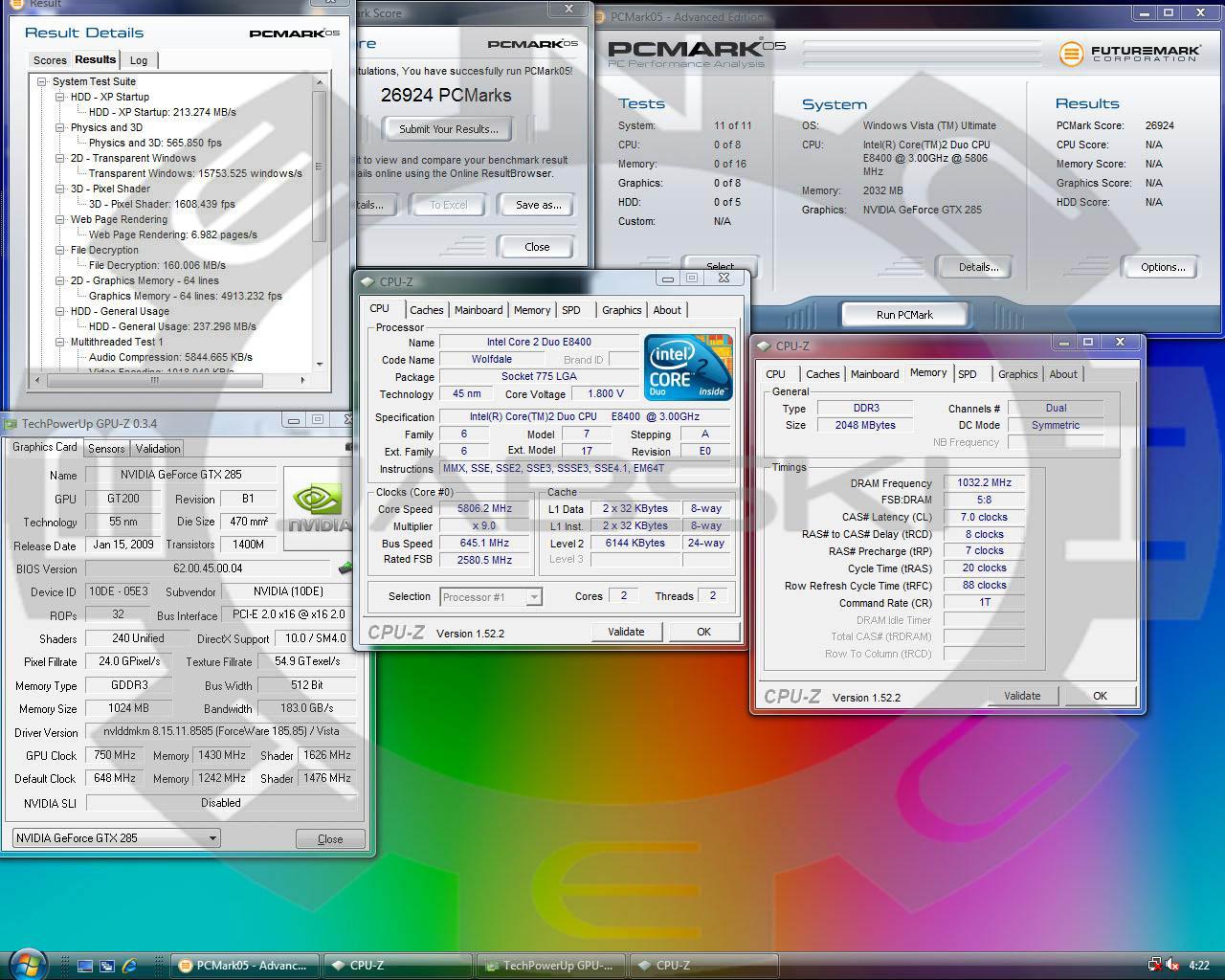Click horizontal scrollbar thumb in Result Details
Screen dimensions: 1225x980
click(154, 380)
